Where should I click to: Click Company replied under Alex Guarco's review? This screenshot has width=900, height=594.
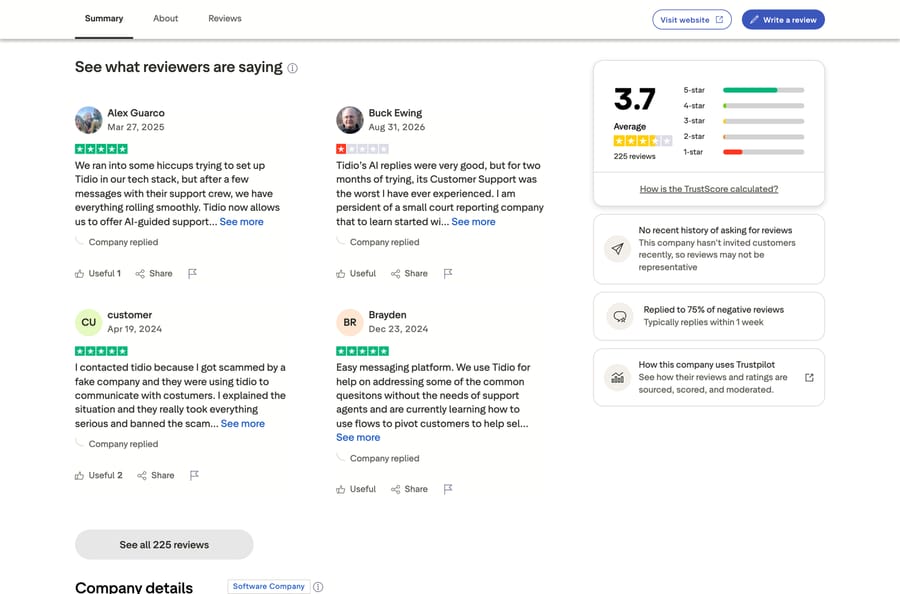pos(123,242)
